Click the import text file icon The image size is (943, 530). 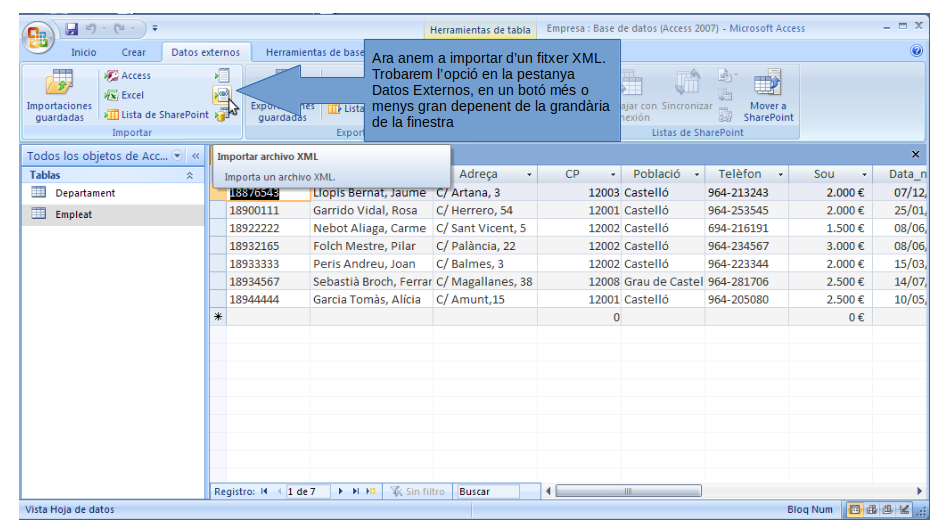tap(223, 75)
